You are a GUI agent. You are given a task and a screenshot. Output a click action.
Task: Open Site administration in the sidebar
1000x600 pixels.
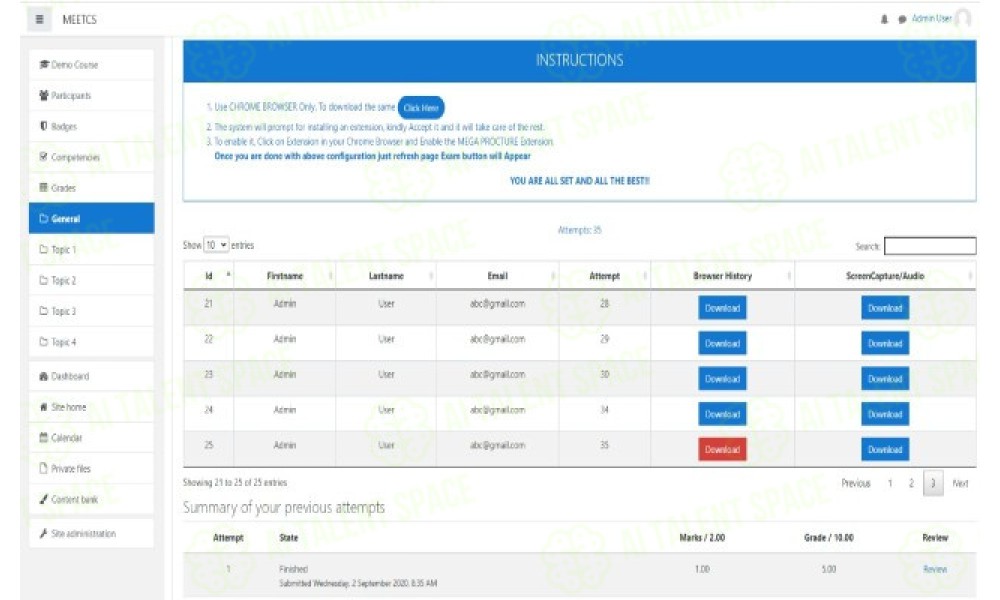(x=91, y=533)
